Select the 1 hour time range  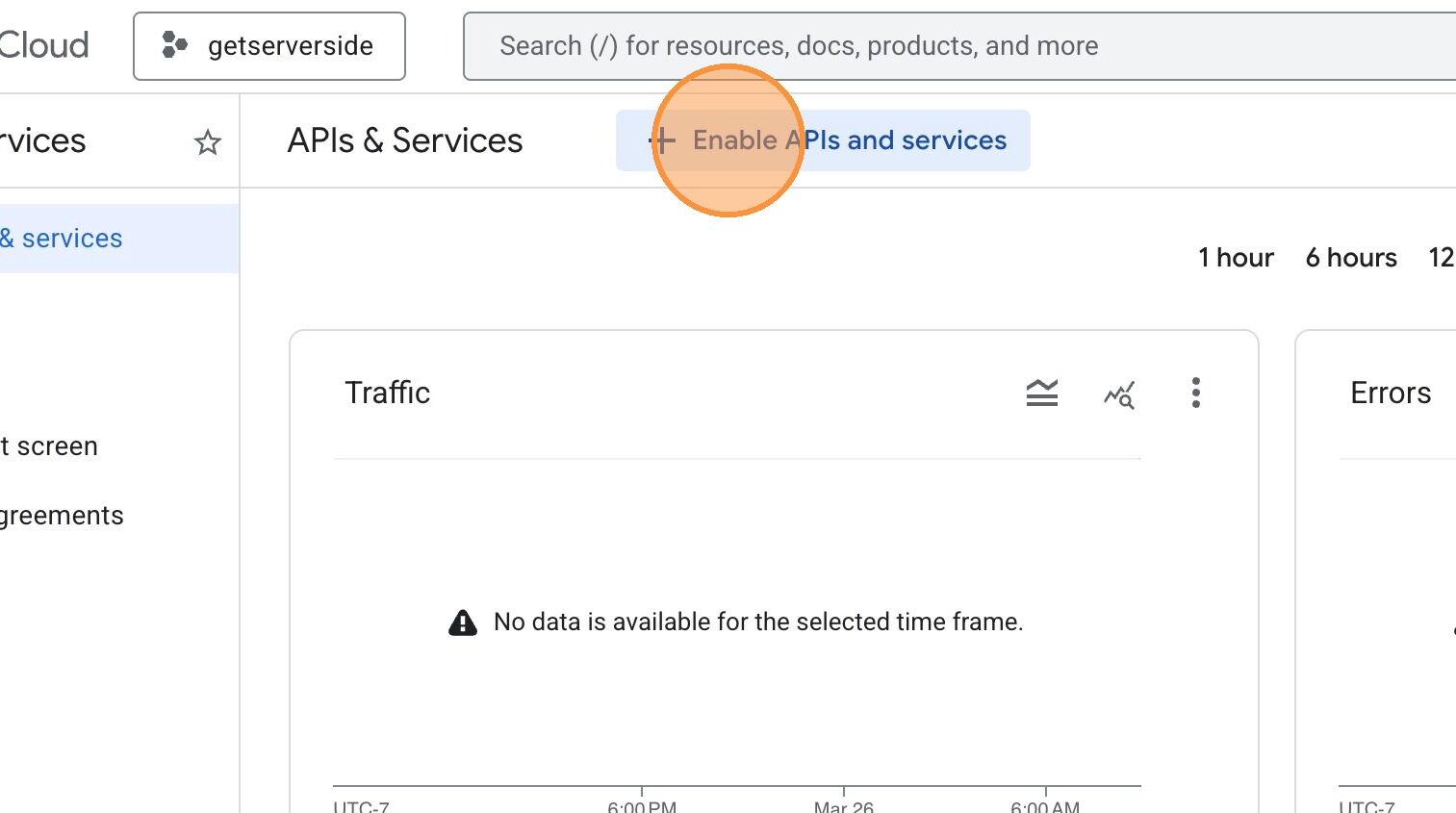(1236, 257)
